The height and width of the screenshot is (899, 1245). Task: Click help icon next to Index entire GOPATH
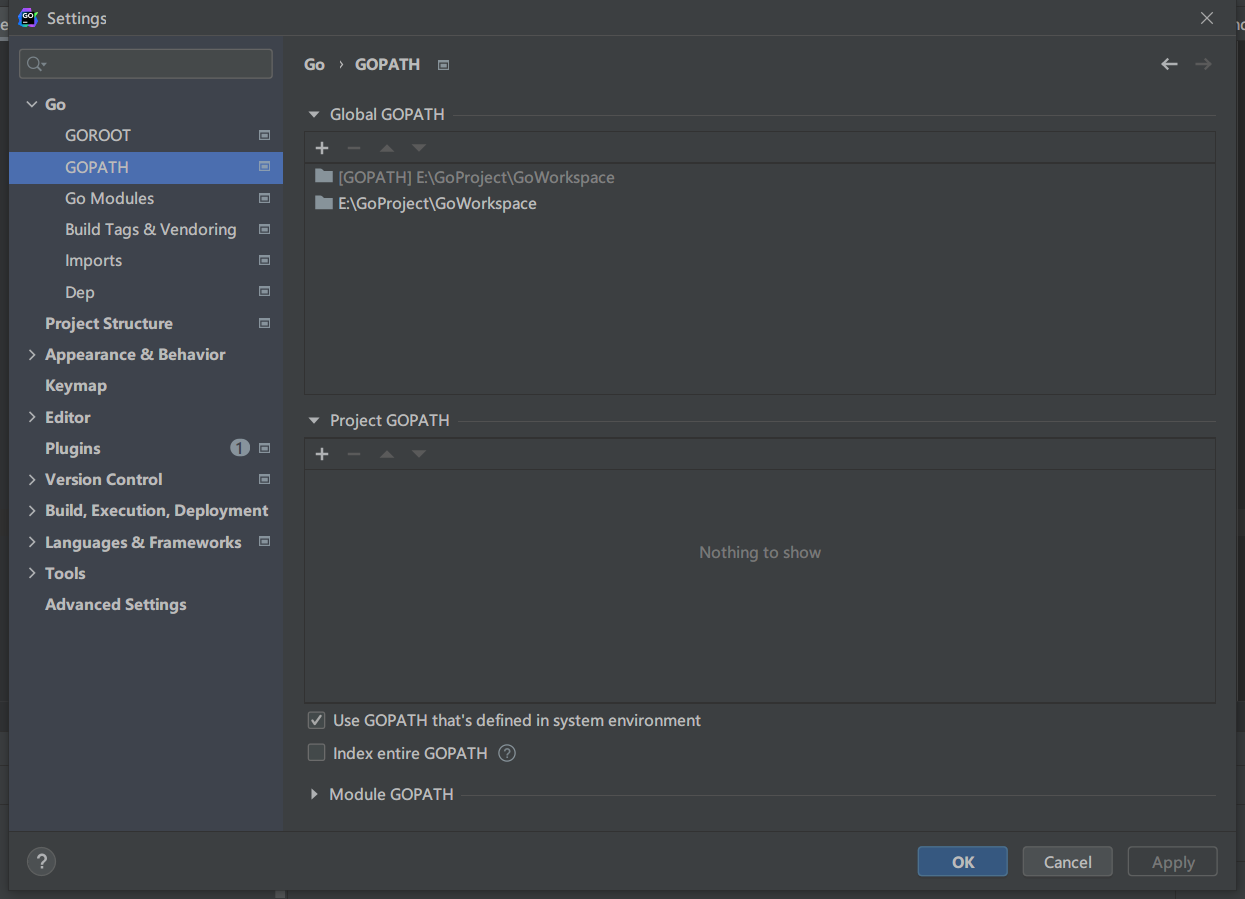click(507, 753)
